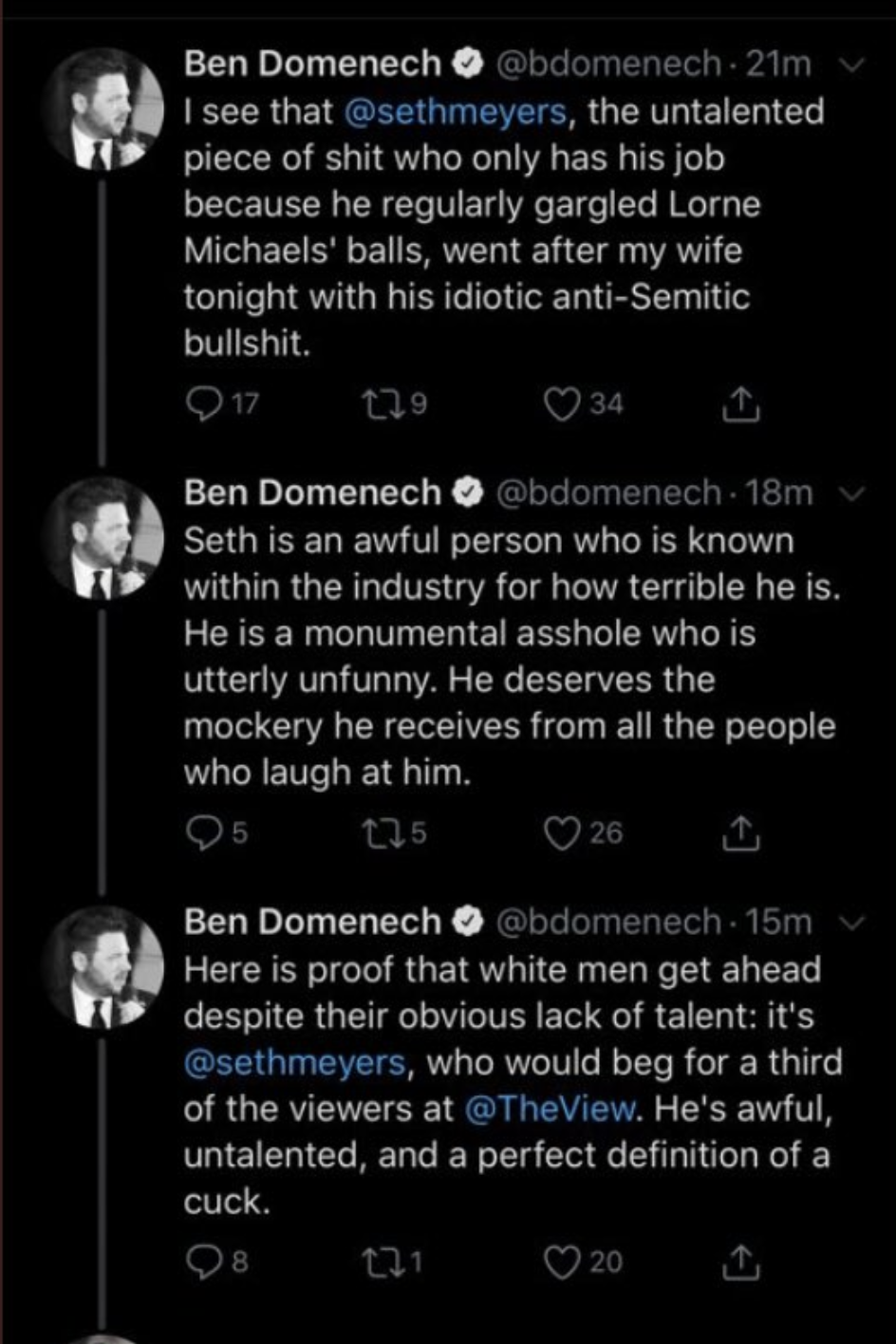Screen dimensions: 896x1344
Task: Share the 18m tweet
Action: 740,832
